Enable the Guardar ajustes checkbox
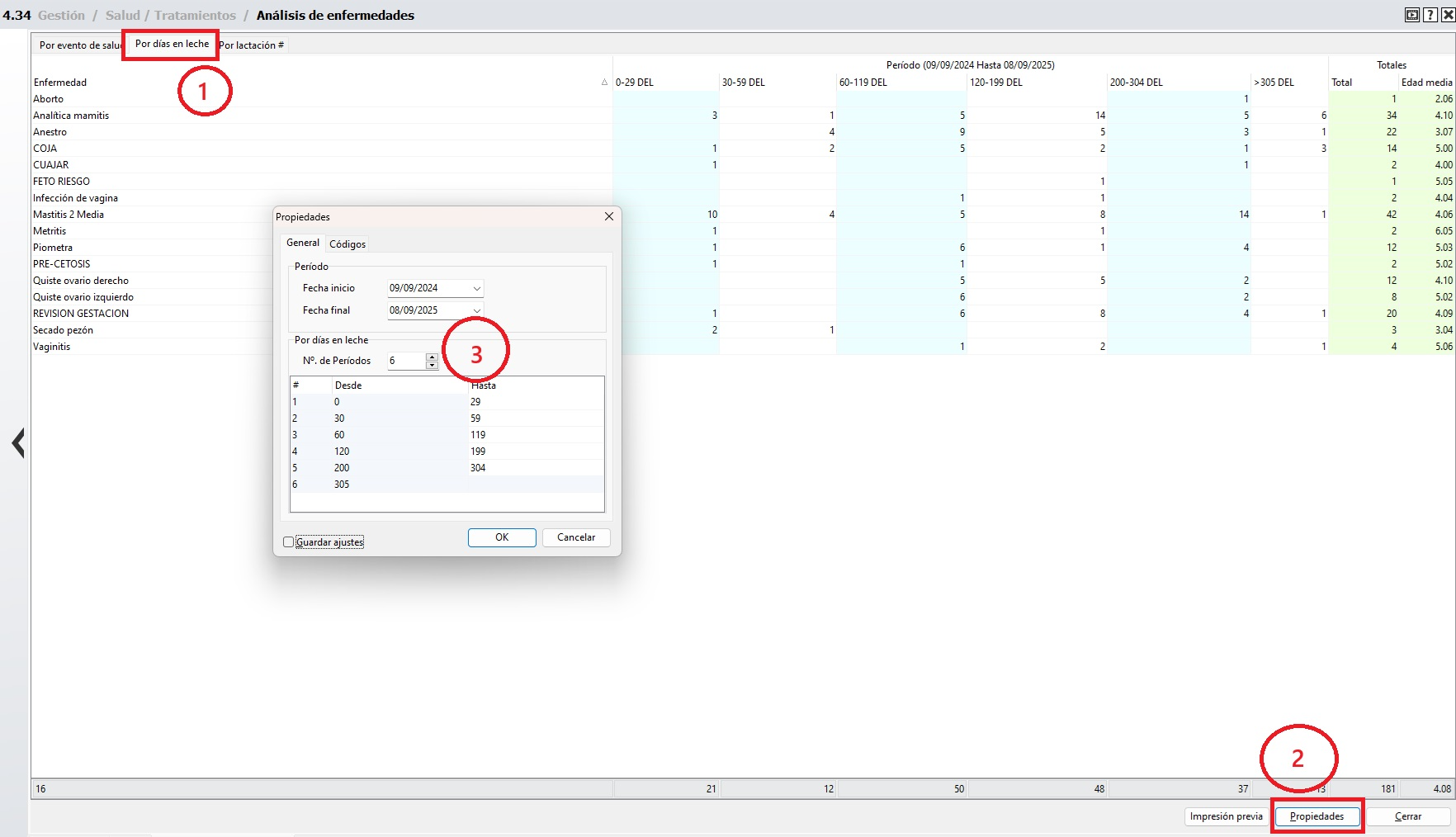Viewport: 1456px width, 837px height. click(x=289, y=542)
